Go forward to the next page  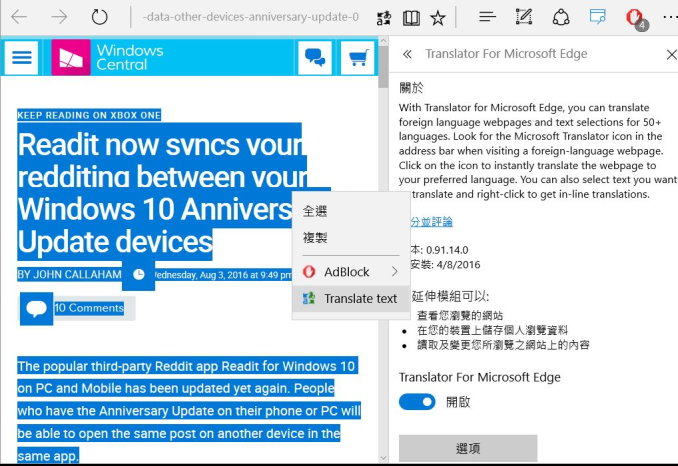pos(59,17)
